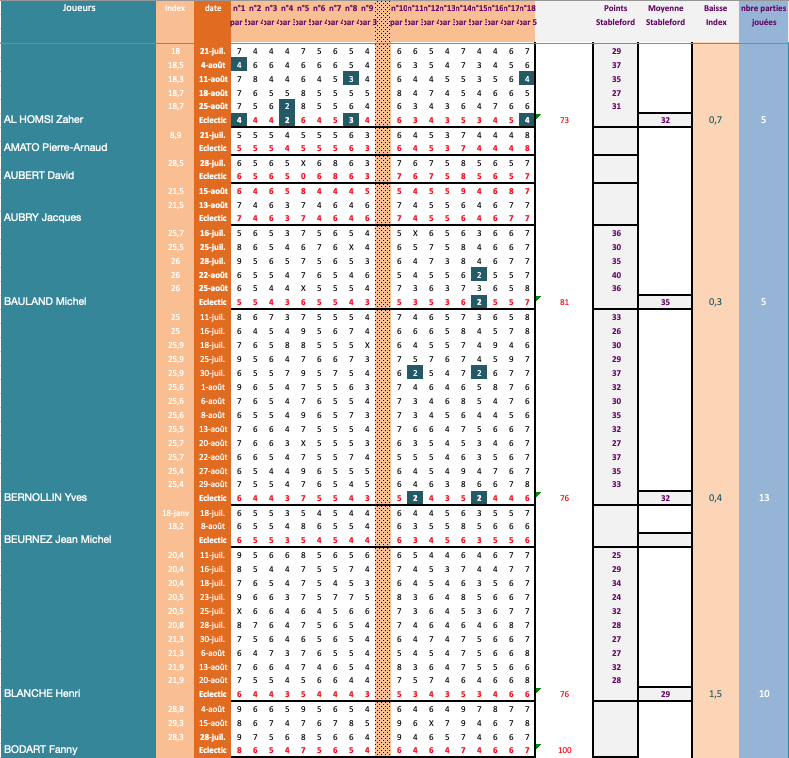Click eclectic total 73 for AL HOMSI
This screenshot has height=758, width=789.
[x=564, y=120]
